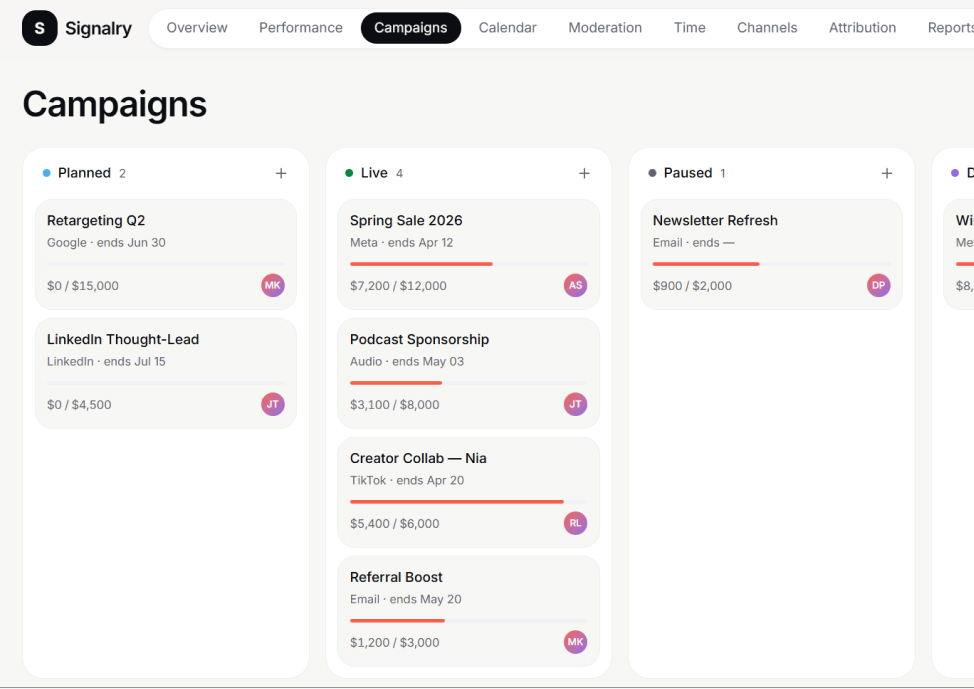Click the $7,200 / $12,000 budget text

point(398,286)
